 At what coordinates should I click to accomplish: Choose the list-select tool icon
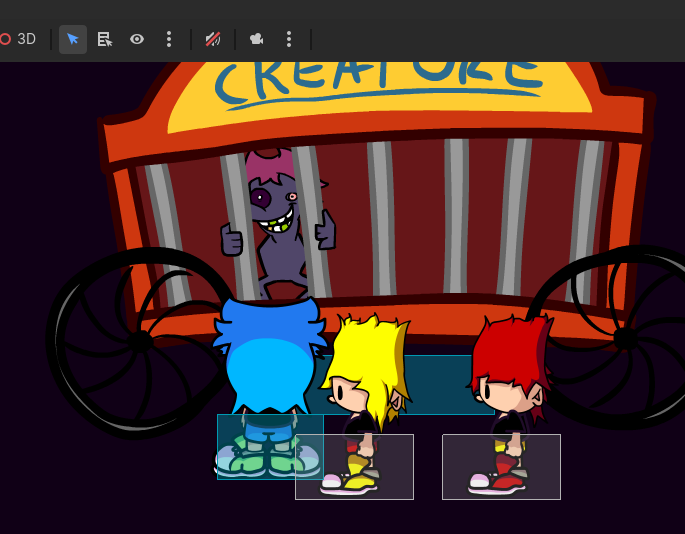click(105, 39)
